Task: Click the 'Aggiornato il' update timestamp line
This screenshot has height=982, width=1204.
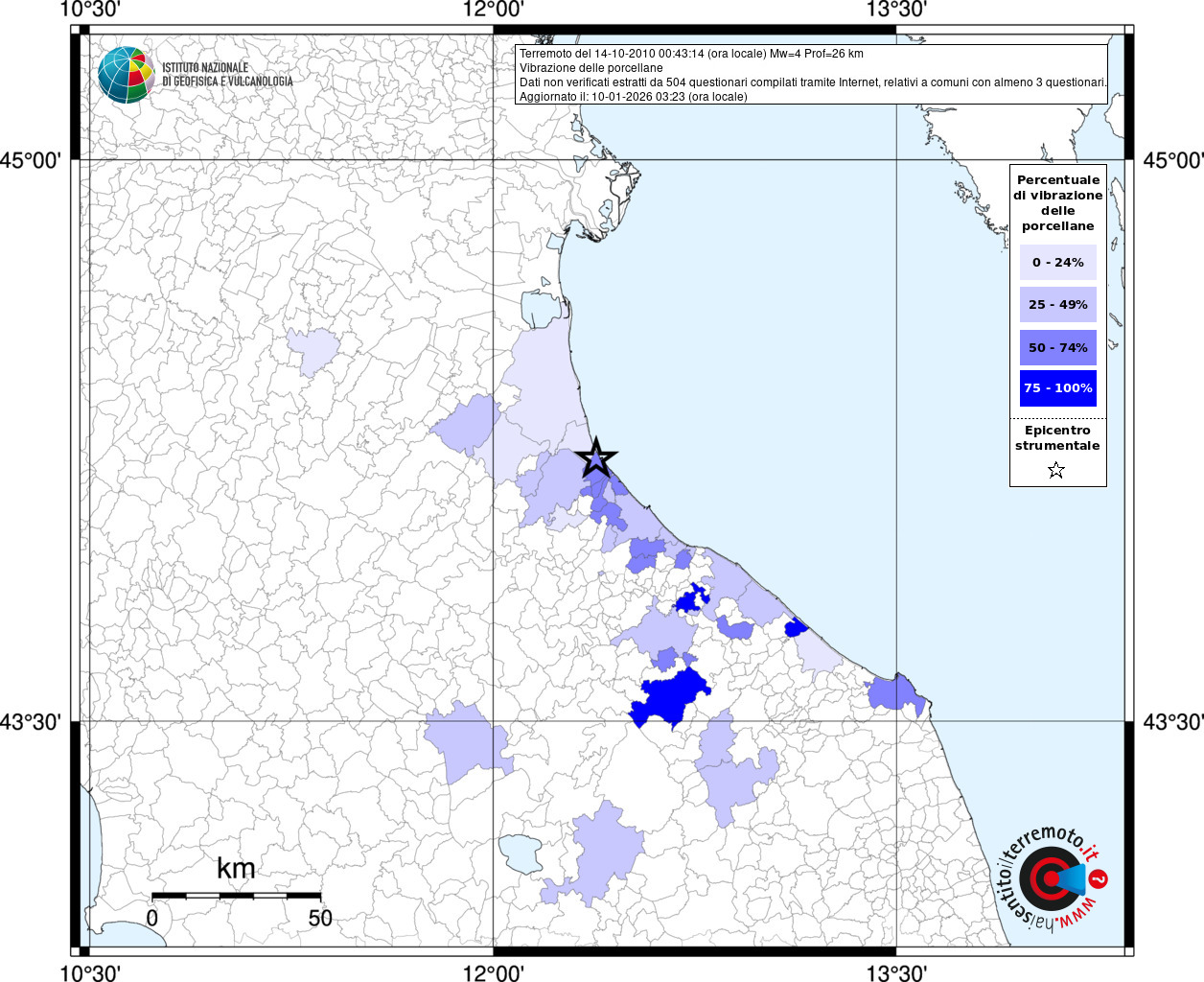Action: [x=633, y=97]
